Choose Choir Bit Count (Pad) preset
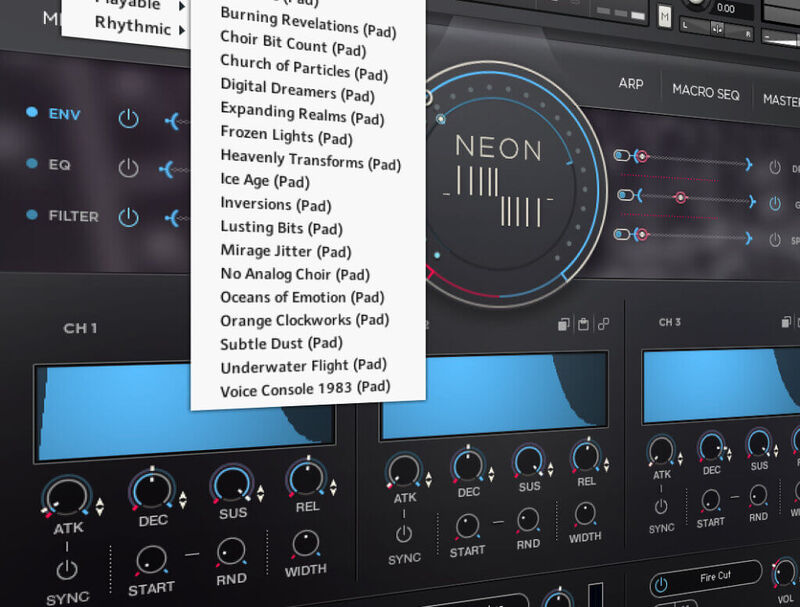Viewport: 800px width, 607px height. point(293,44)
